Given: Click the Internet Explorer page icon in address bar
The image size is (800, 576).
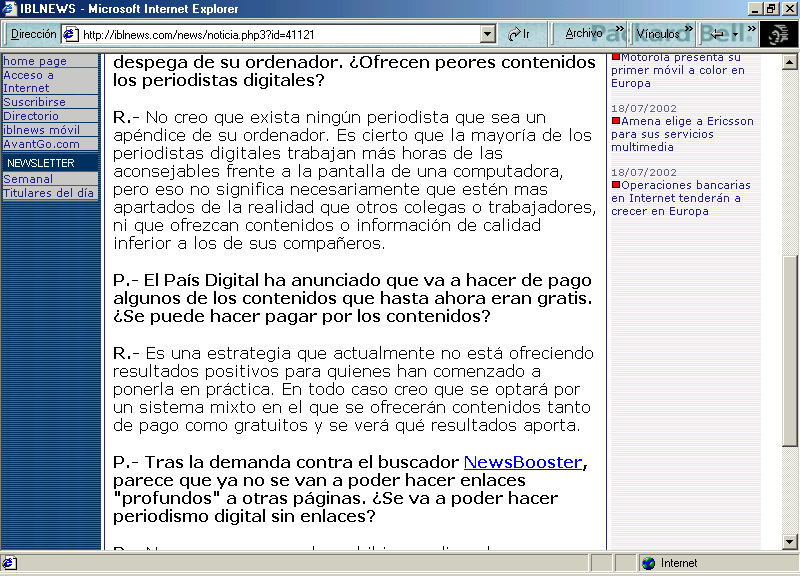Looking at the screenshot, I should pos(70,34).
